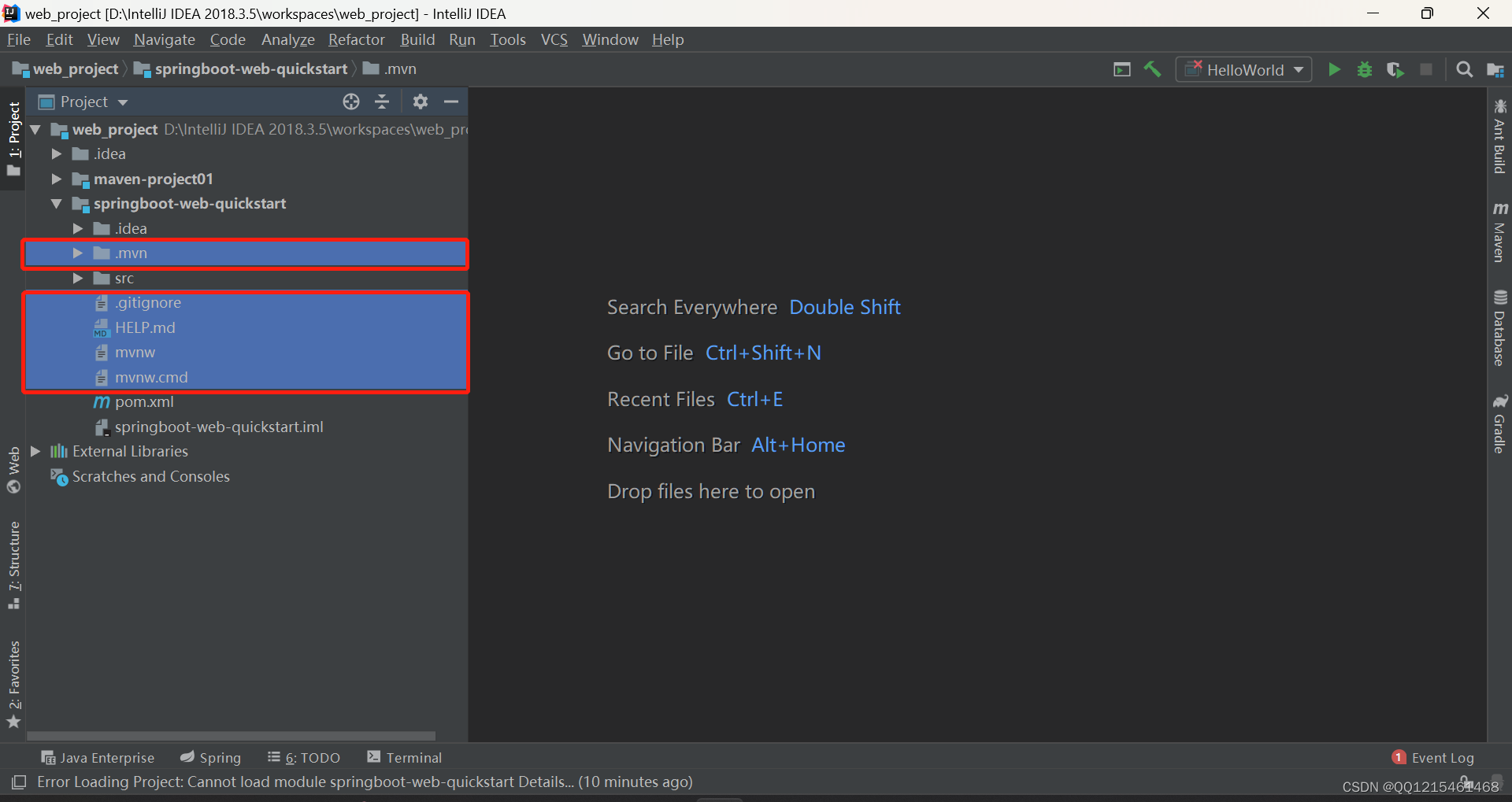Screen dimensions: 1512x802
Task: Open the Terminal tool window
Action: (x=404, y=757)
